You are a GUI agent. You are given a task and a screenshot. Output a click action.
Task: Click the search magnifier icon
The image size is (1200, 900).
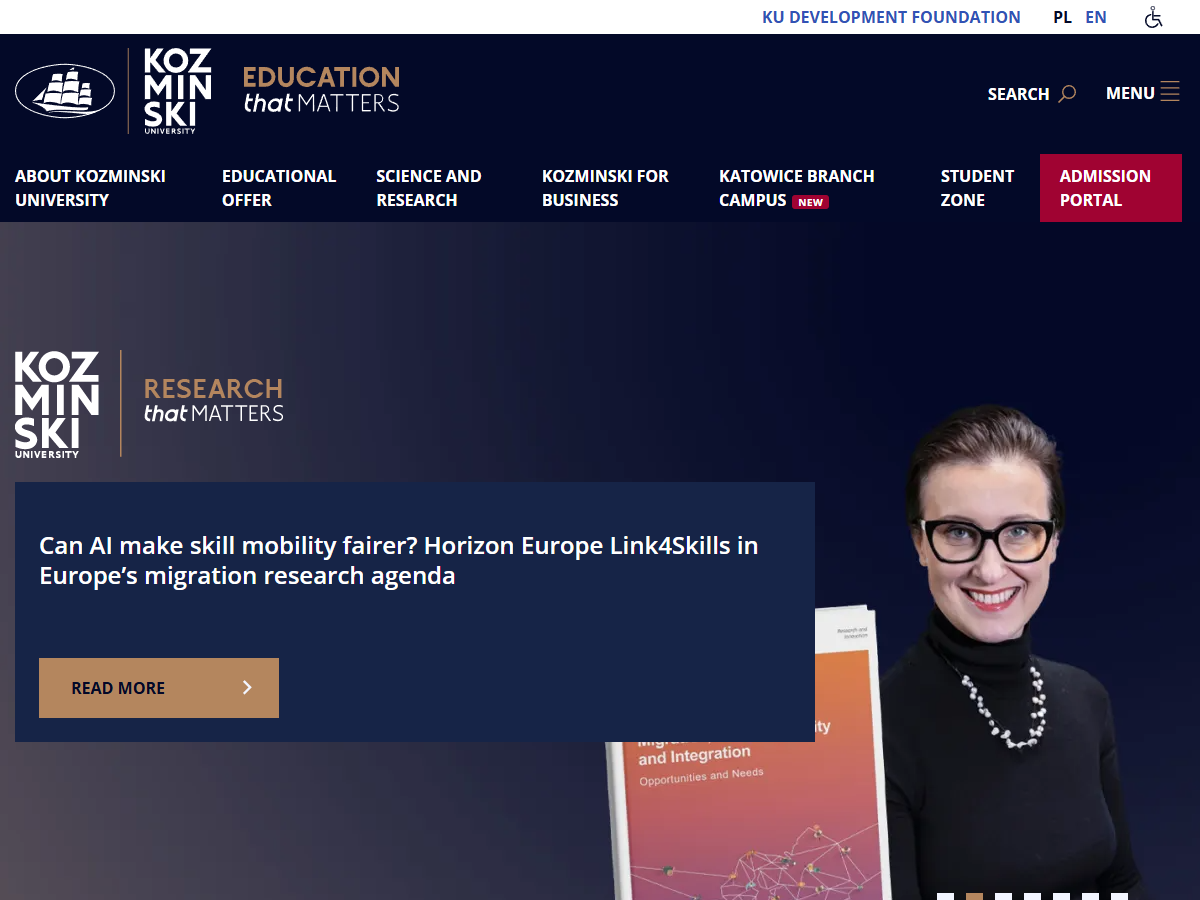[x=1068, y=93]
